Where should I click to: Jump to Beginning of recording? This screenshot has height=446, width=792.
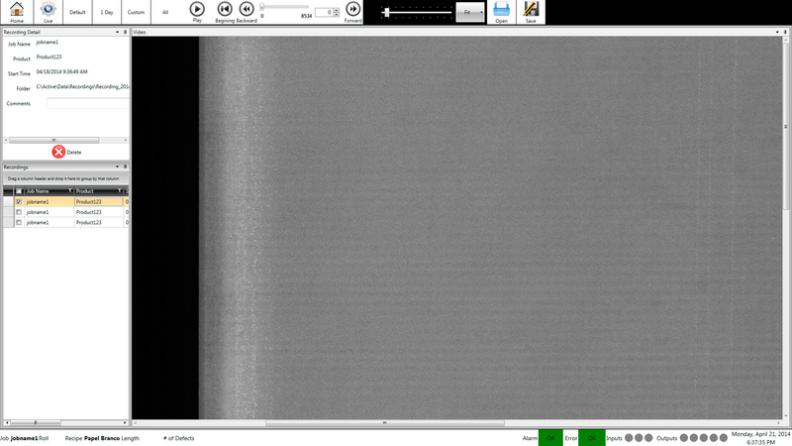point(225,11)
